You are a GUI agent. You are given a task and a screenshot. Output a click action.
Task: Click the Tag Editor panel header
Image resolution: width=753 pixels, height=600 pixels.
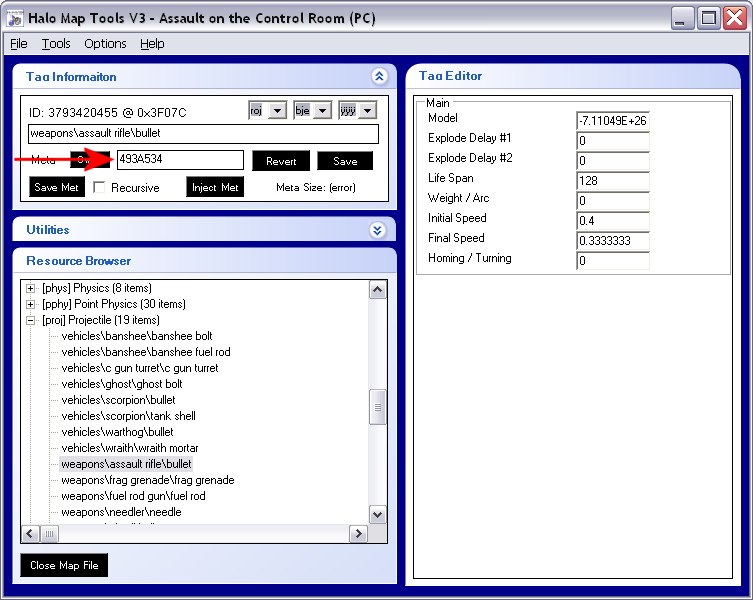point(573,76)
